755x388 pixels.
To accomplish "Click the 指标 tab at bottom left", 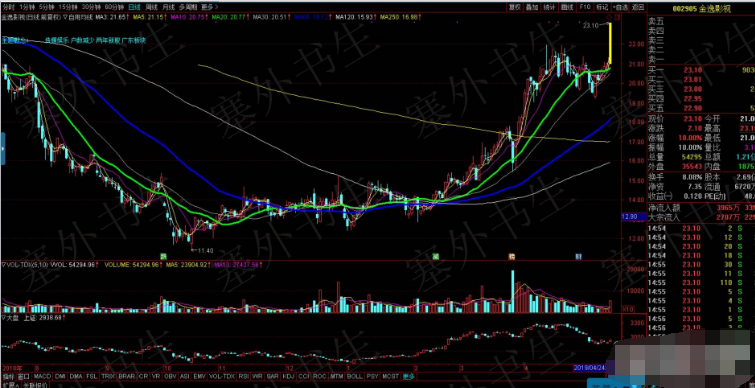I will (8, 376).
